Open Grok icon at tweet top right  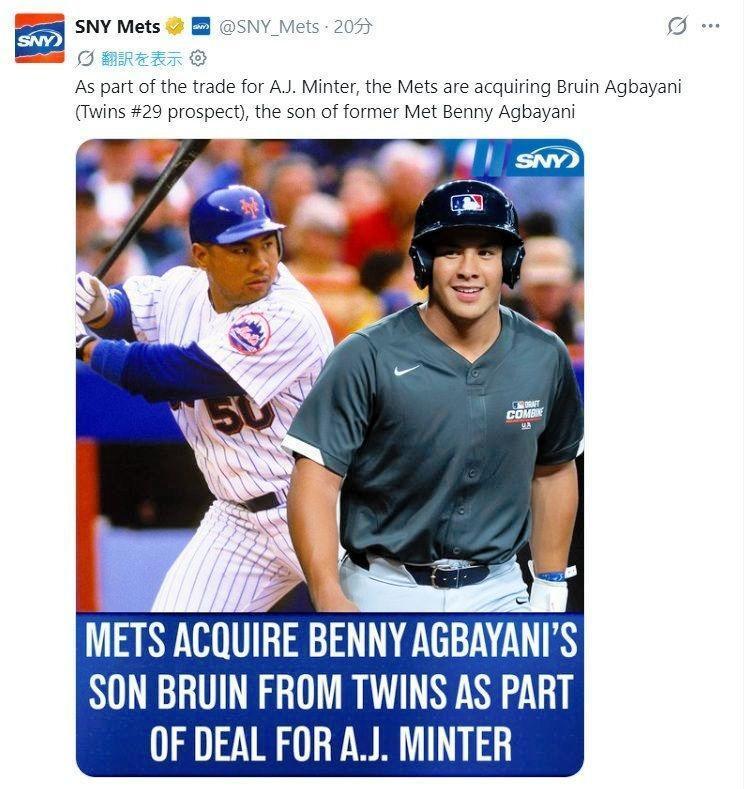tap(677, 26)
